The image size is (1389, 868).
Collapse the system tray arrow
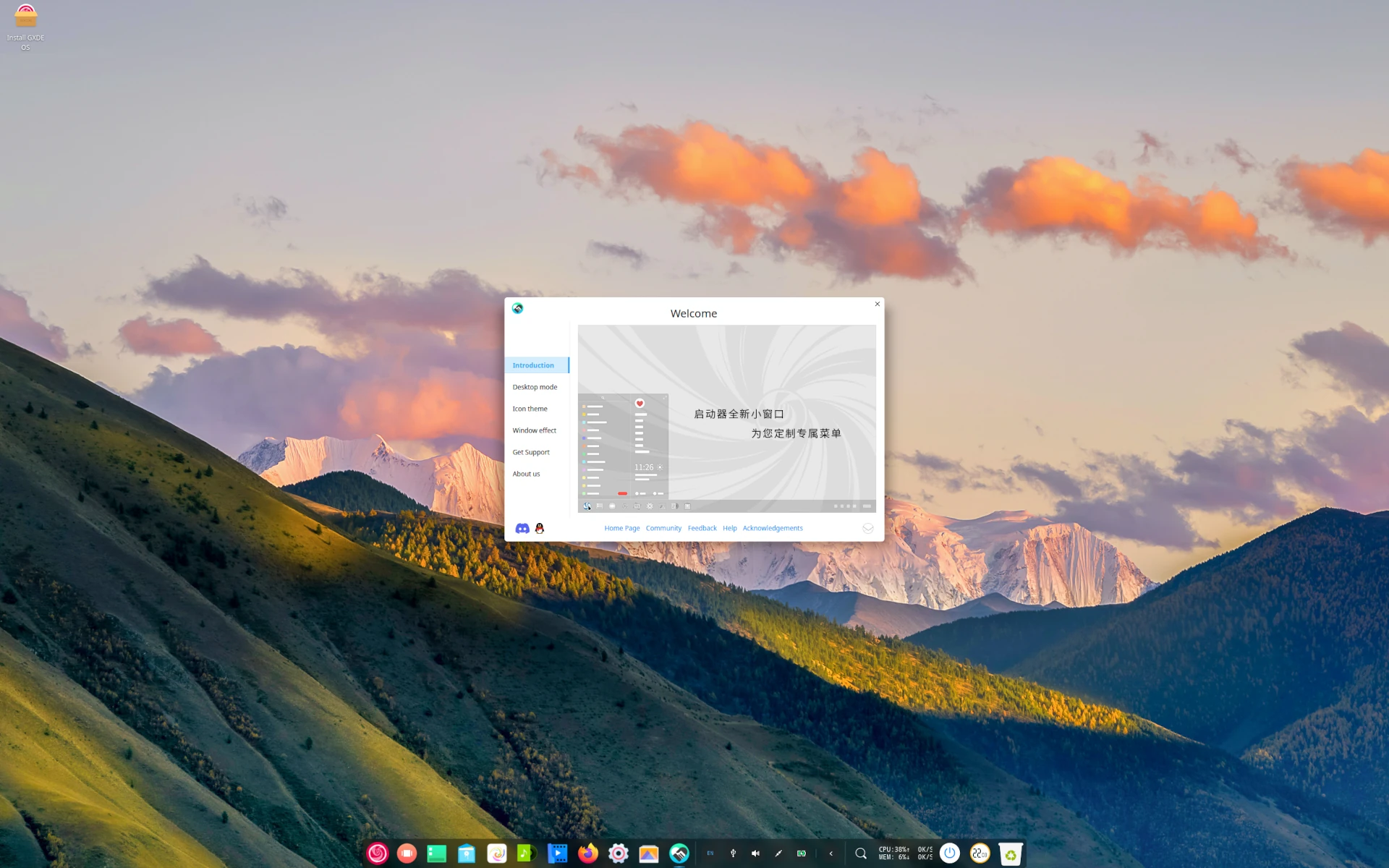[831, 854]
